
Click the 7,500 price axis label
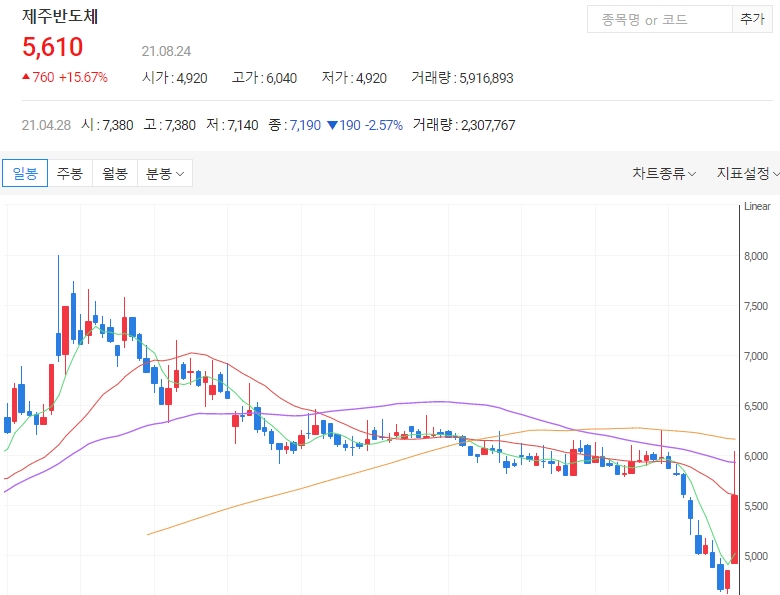756,306
